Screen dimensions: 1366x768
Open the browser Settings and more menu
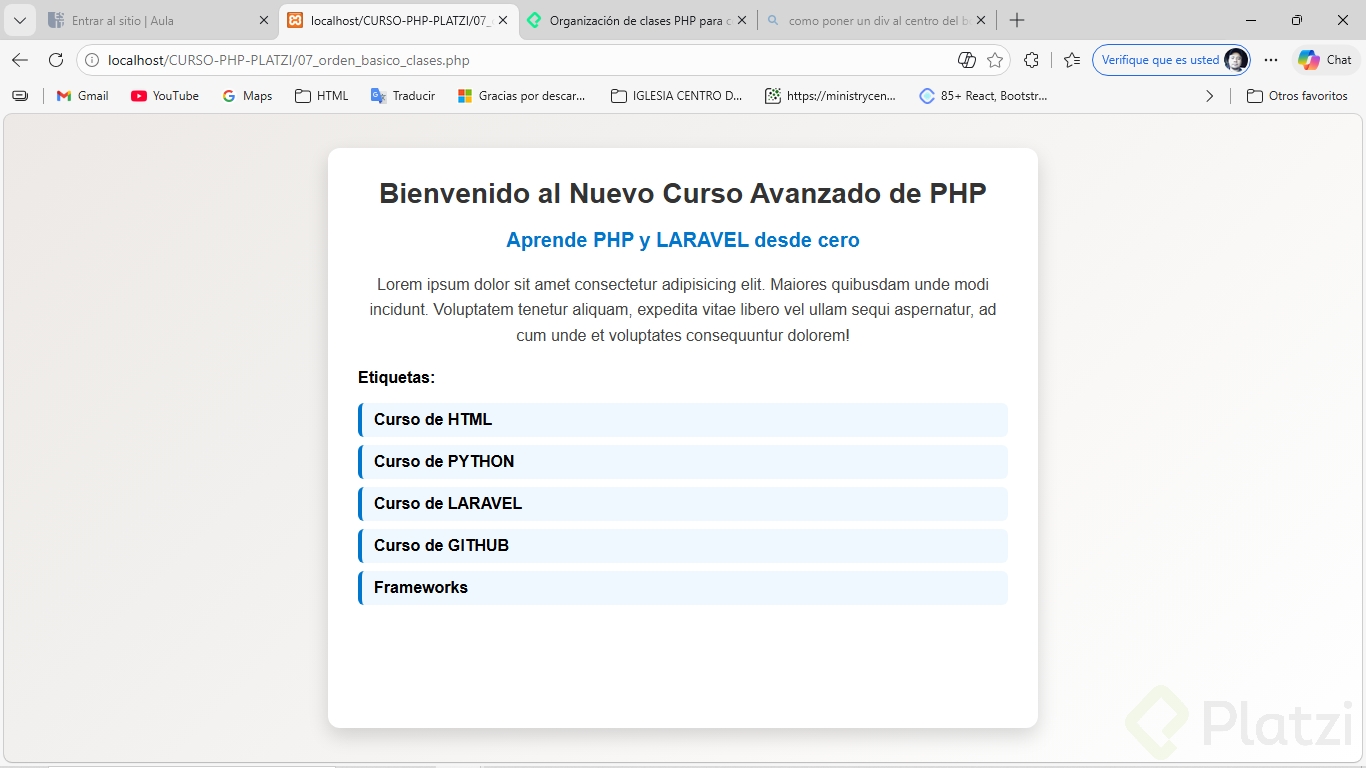tap(1271, 60)
